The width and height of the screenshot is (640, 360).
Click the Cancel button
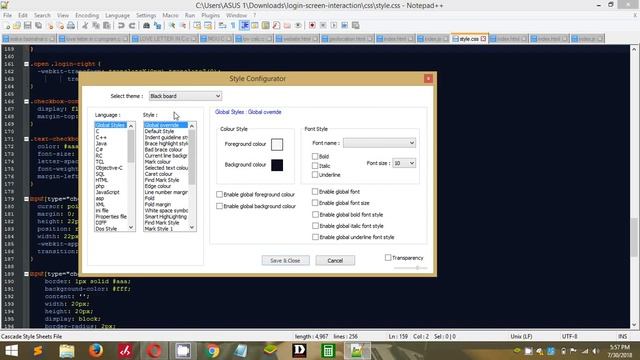click(335, 260)
